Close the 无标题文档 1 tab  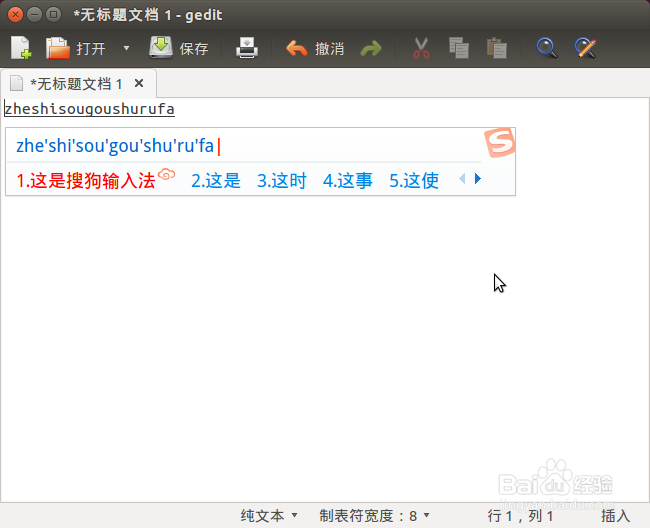pyautogui.click(x=139, y=83)
